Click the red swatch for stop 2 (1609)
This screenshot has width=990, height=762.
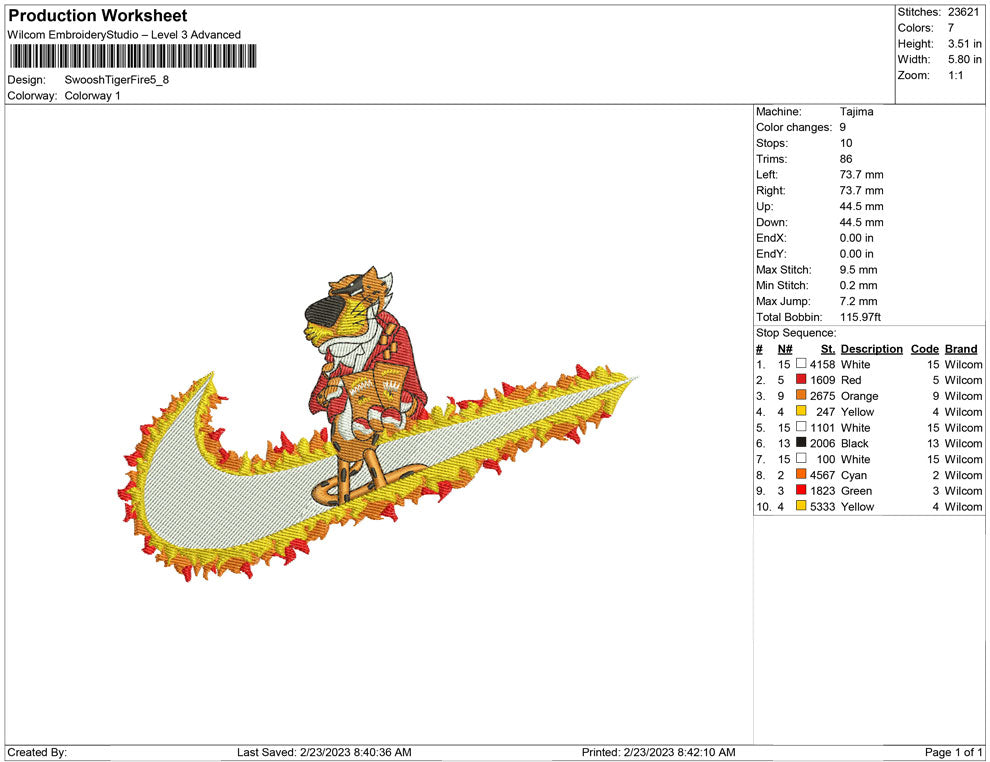tap(801, 379)
